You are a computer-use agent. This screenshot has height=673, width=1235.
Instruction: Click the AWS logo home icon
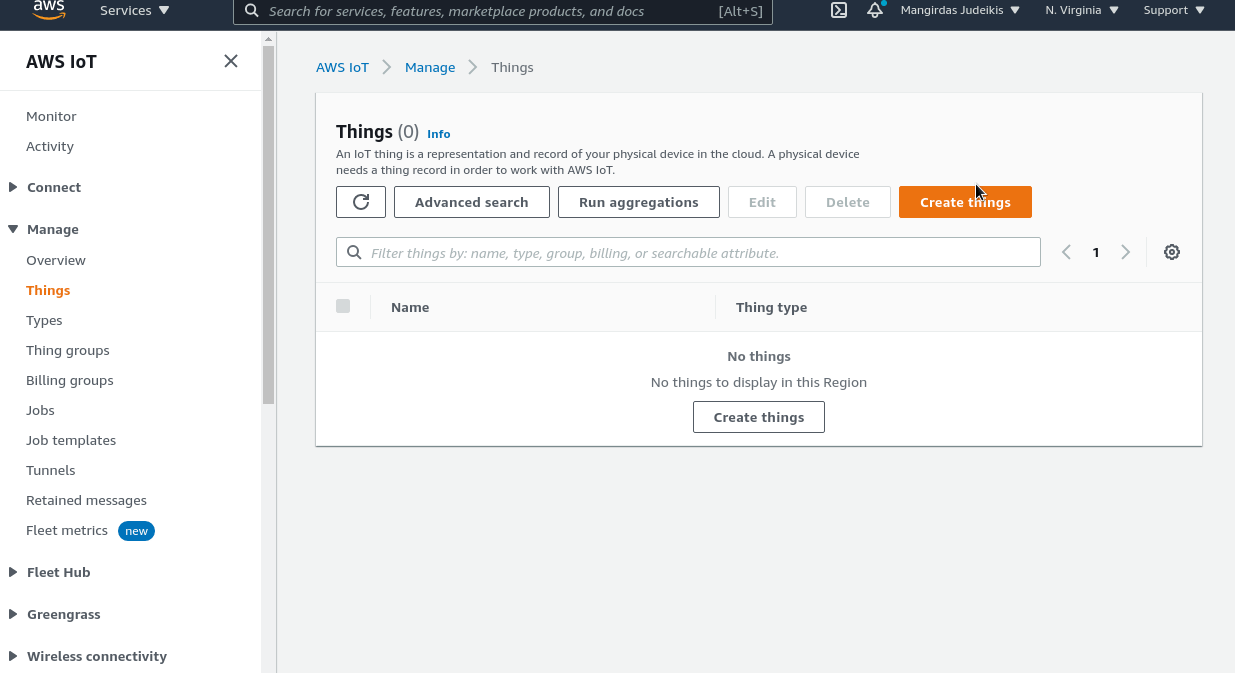point(48,10)
